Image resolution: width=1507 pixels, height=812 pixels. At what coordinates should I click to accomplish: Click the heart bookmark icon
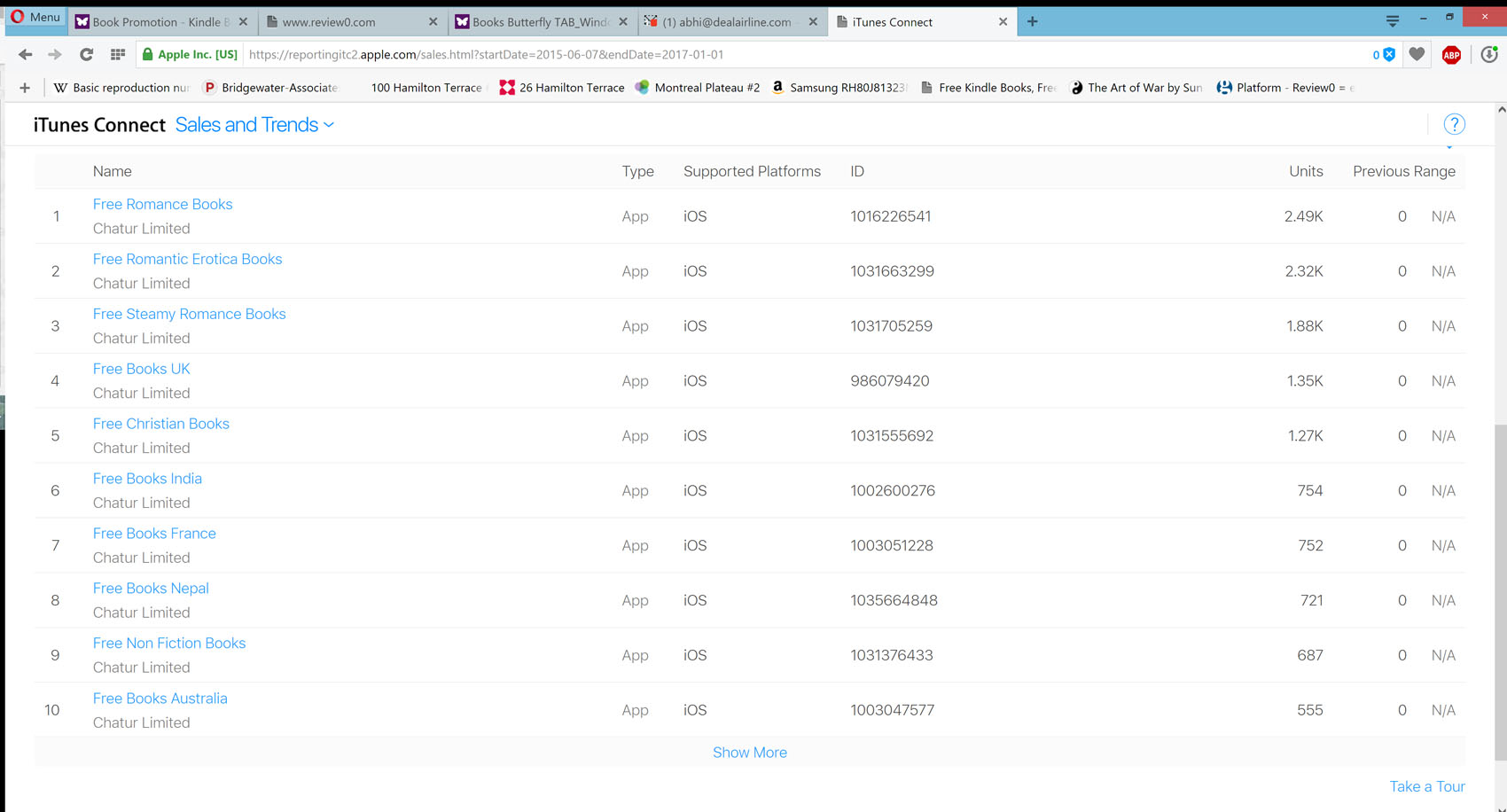coord(1417,55)
